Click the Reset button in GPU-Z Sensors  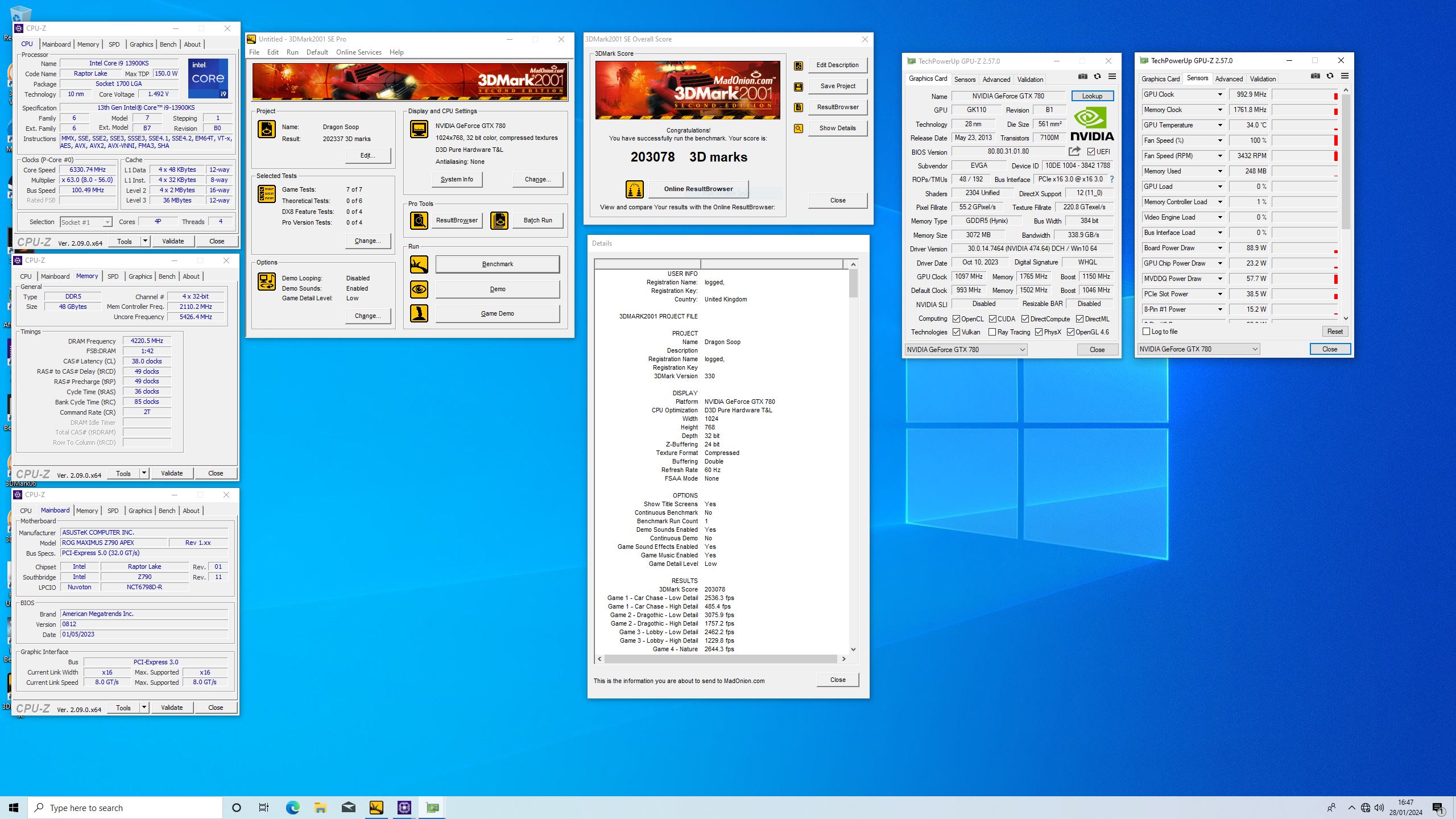click(x=1335, y=332)
